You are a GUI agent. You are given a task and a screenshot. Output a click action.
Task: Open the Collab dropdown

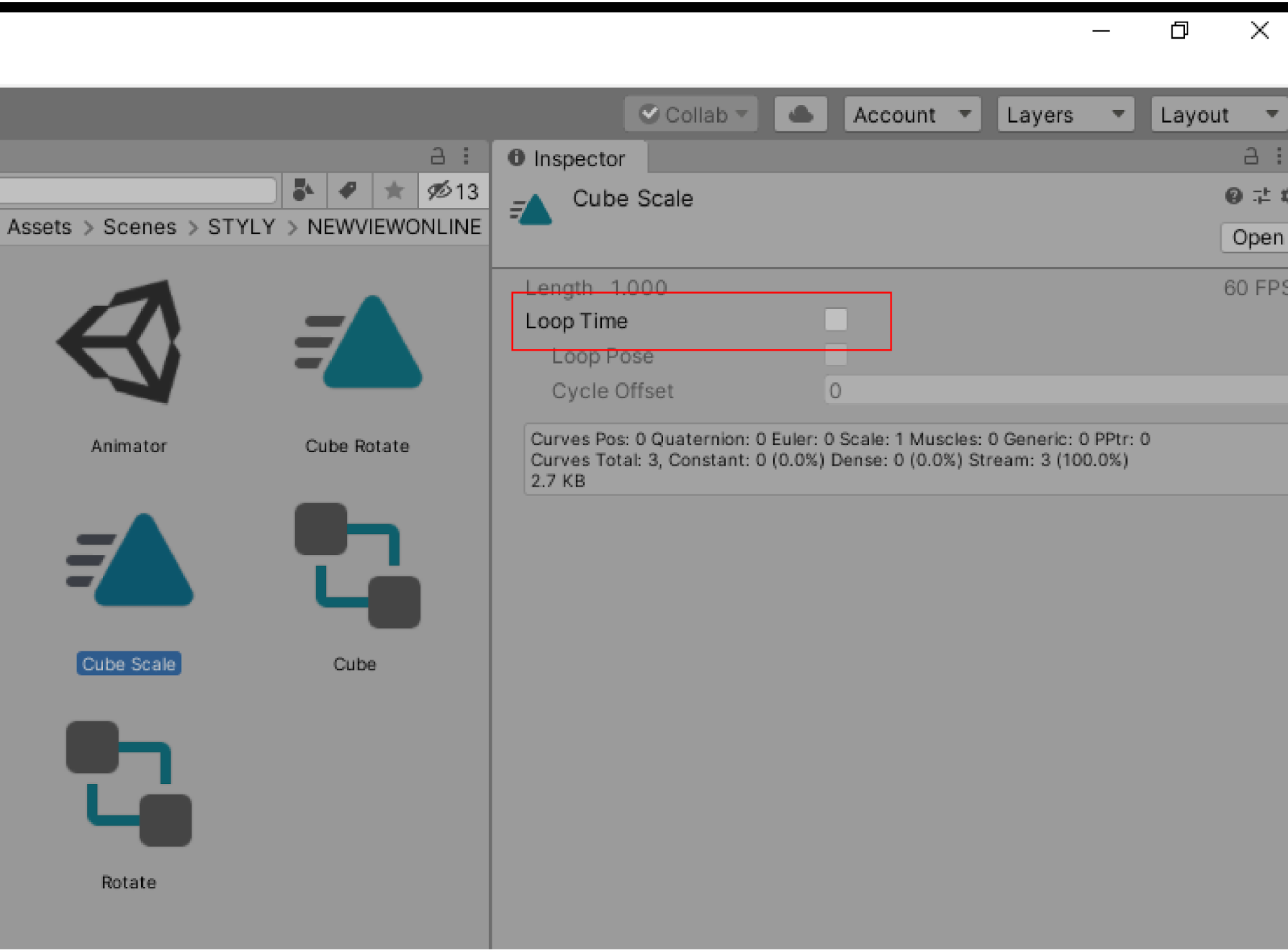click(691, 115)
